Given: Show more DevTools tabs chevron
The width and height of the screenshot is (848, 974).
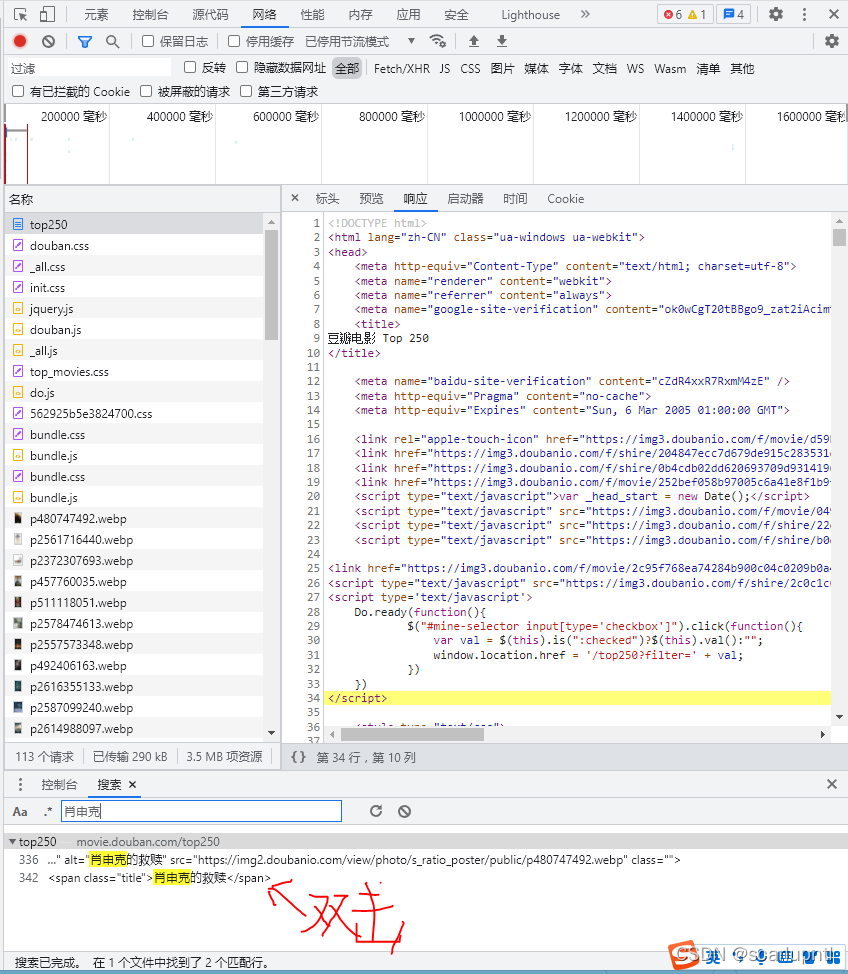Looking at the screenshot, I should point(585,14).
